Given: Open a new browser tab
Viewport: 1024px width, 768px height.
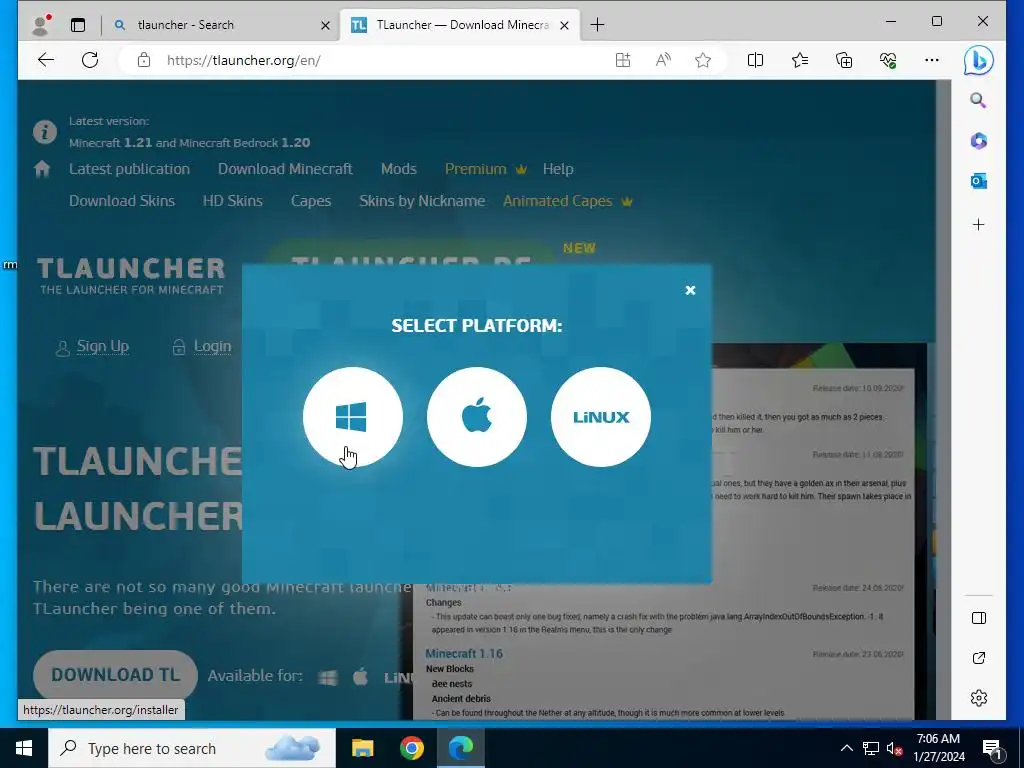Looking at the screenshot, I should coord(597,25).
